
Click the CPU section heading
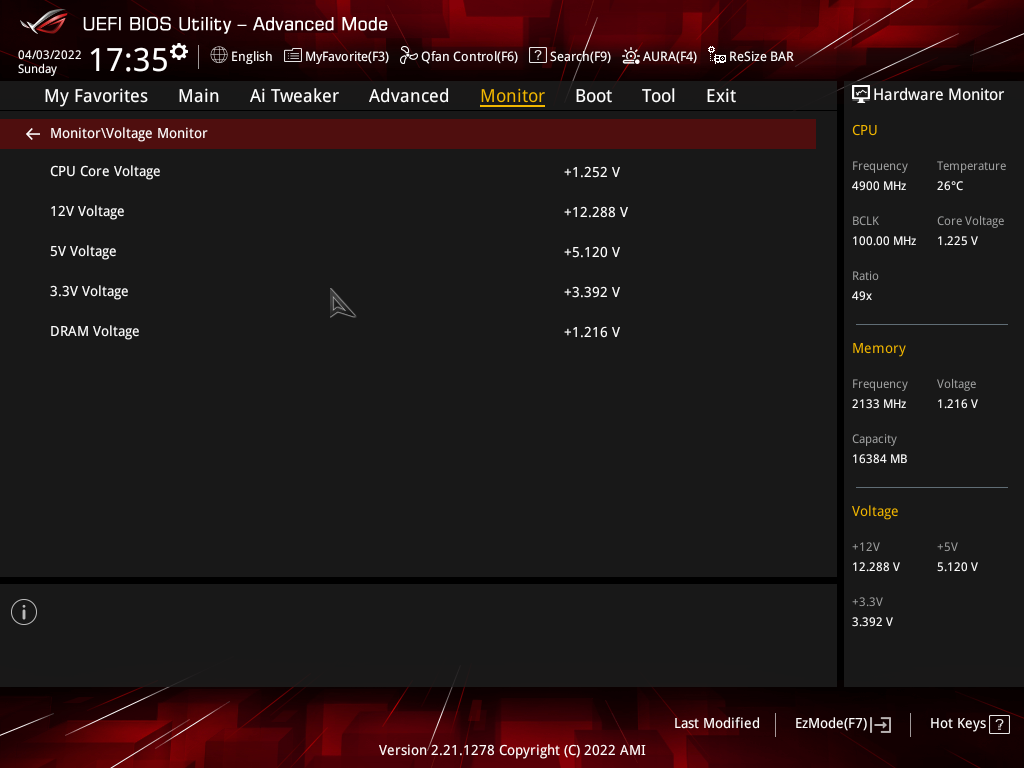(864, 131)
